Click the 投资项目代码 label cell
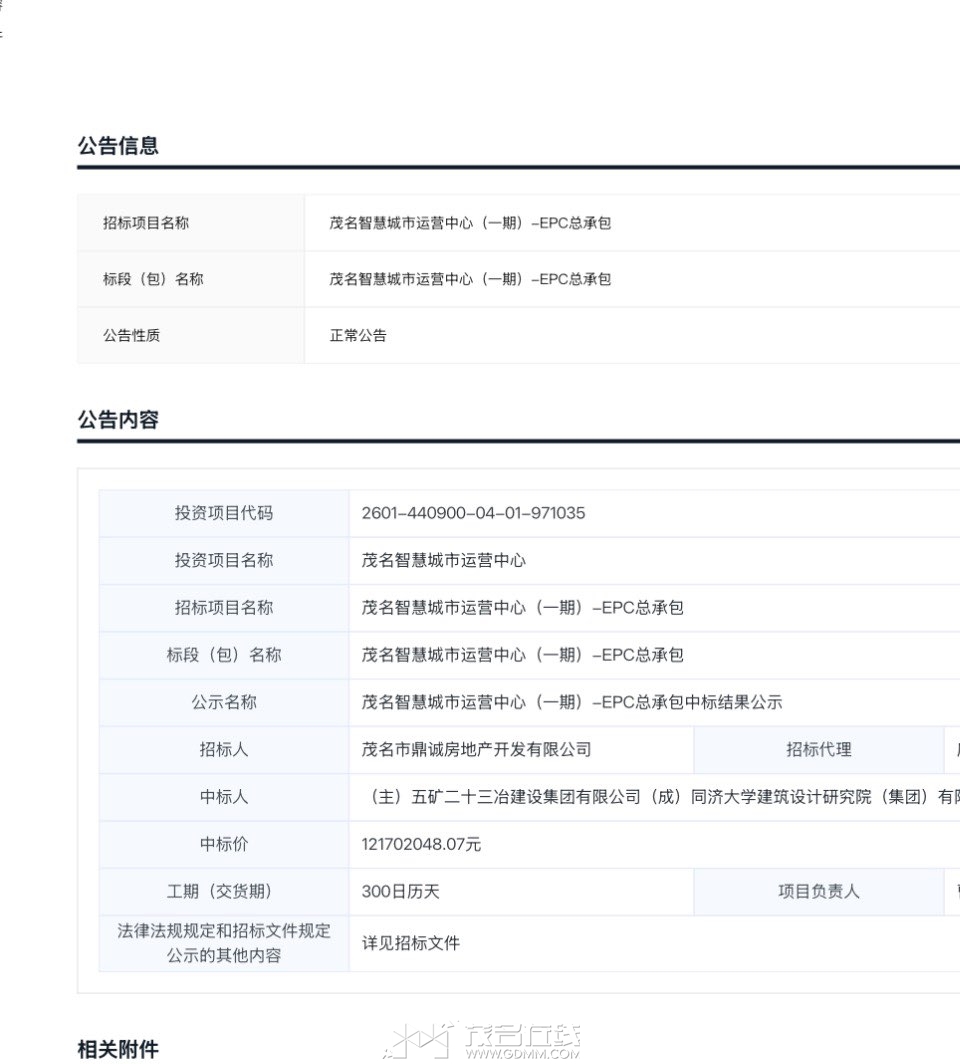The width and height of the screenshot is (960, 1064). point(223,513)
